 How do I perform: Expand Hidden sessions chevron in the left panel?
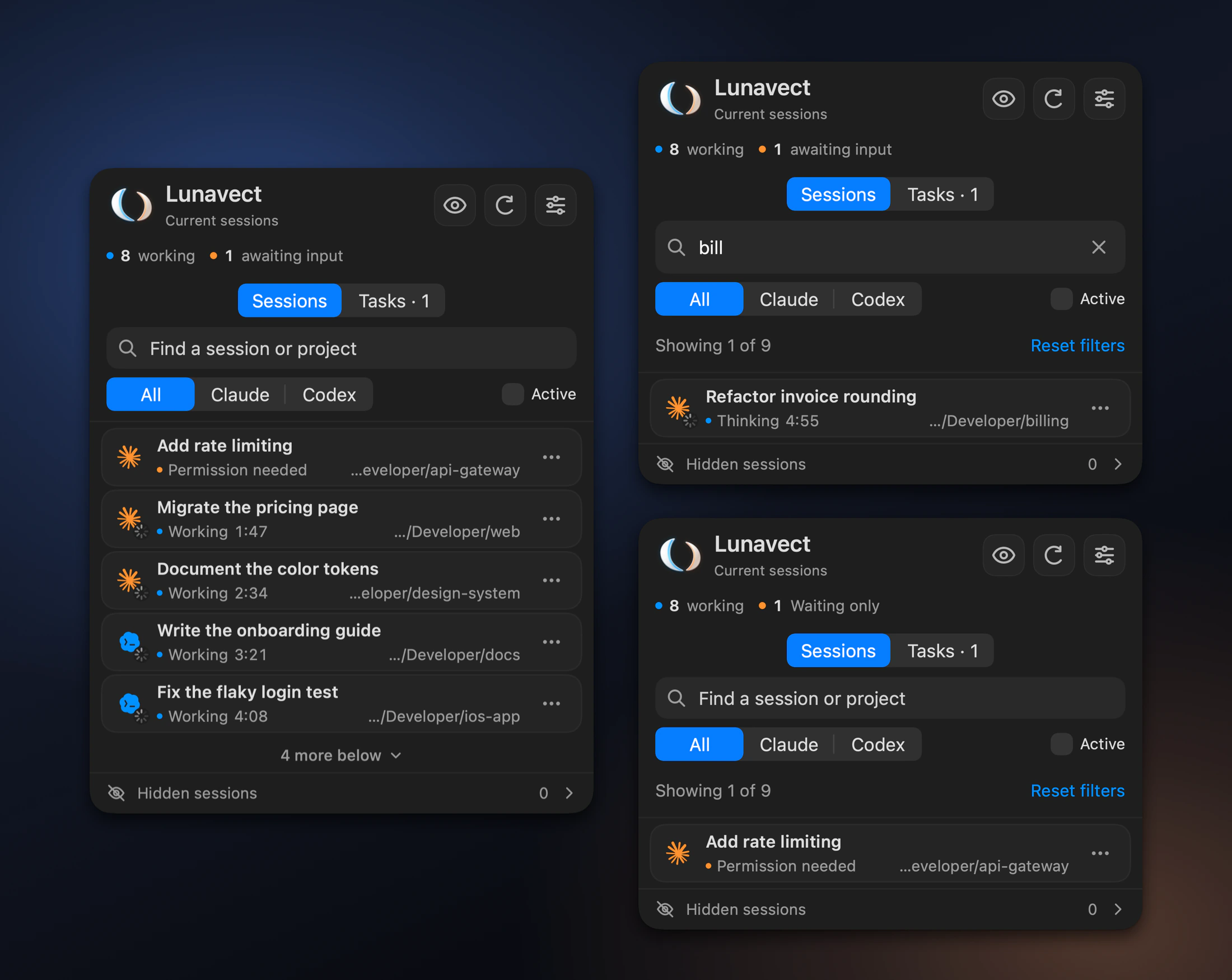click(x=569, y=793)
